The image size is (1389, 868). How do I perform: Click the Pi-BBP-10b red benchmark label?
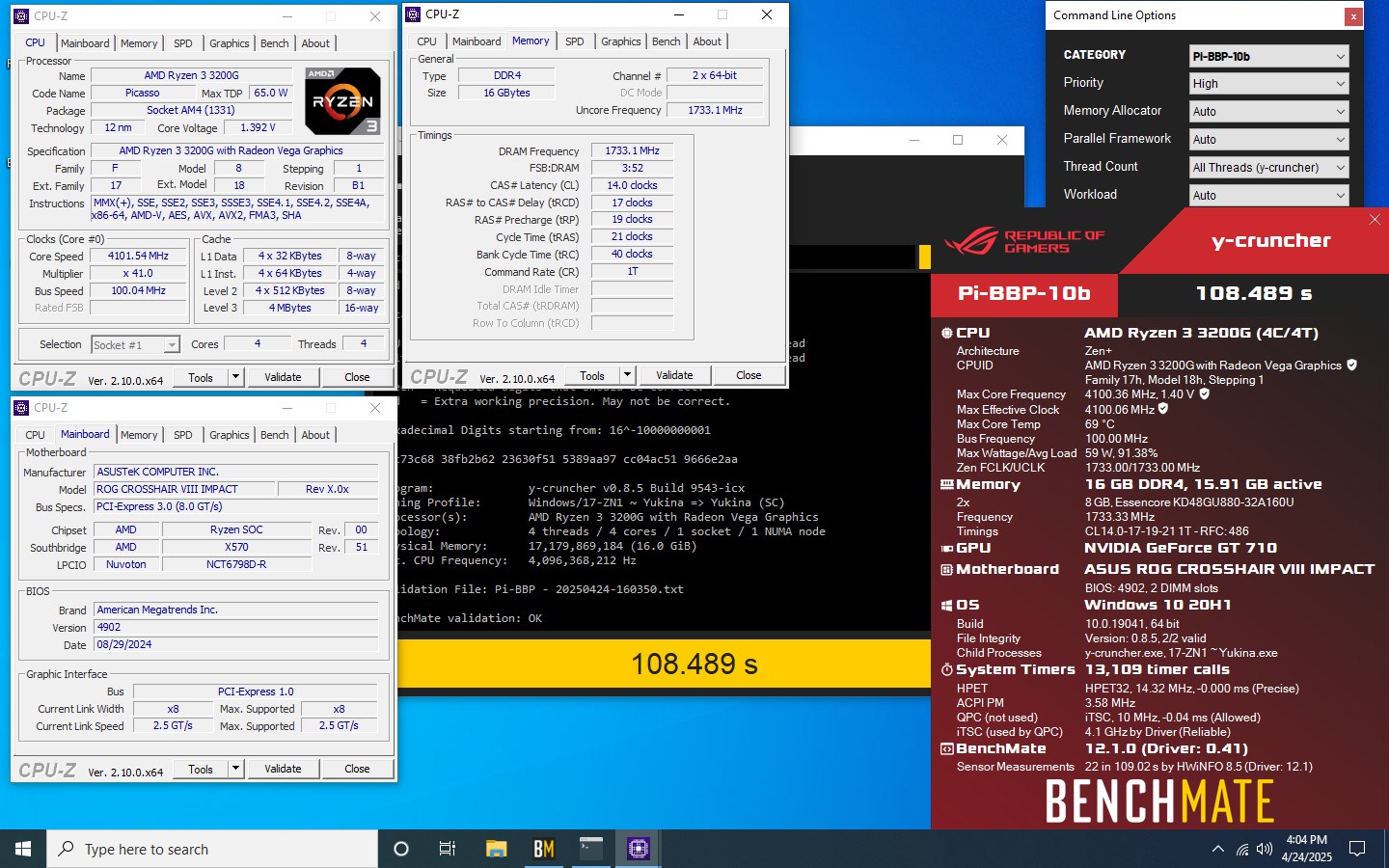tap(1023, 293)
